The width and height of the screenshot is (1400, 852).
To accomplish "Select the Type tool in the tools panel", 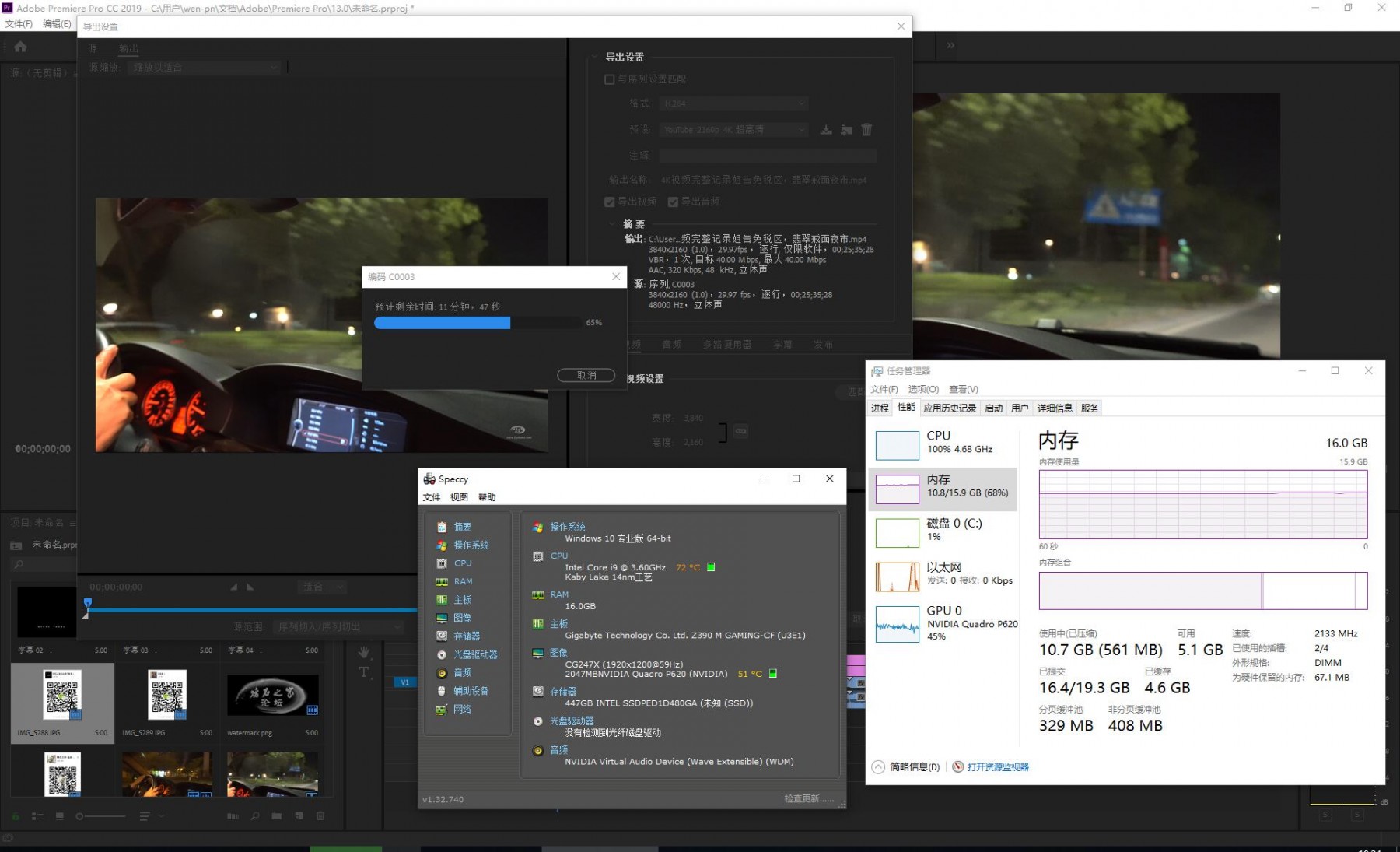I will click(x=363, y=672).
